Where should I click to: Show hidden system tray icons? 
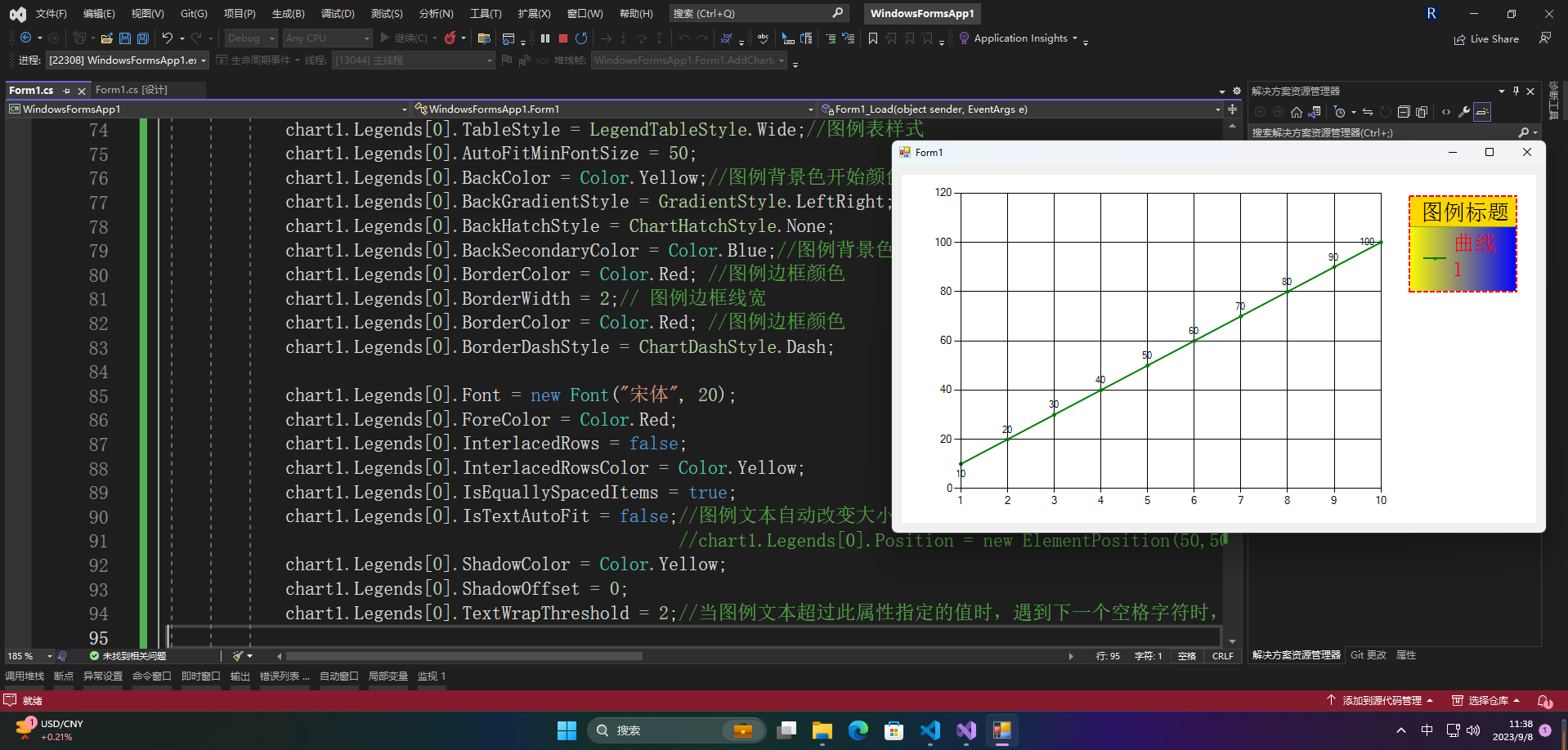(1401, 730)
